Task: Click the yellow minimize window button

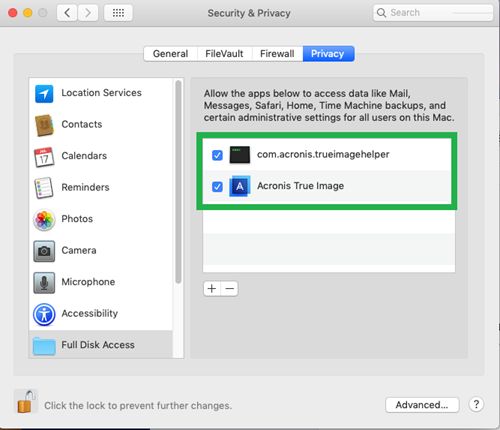Action: pyautogui.click(x=28, y=13)
